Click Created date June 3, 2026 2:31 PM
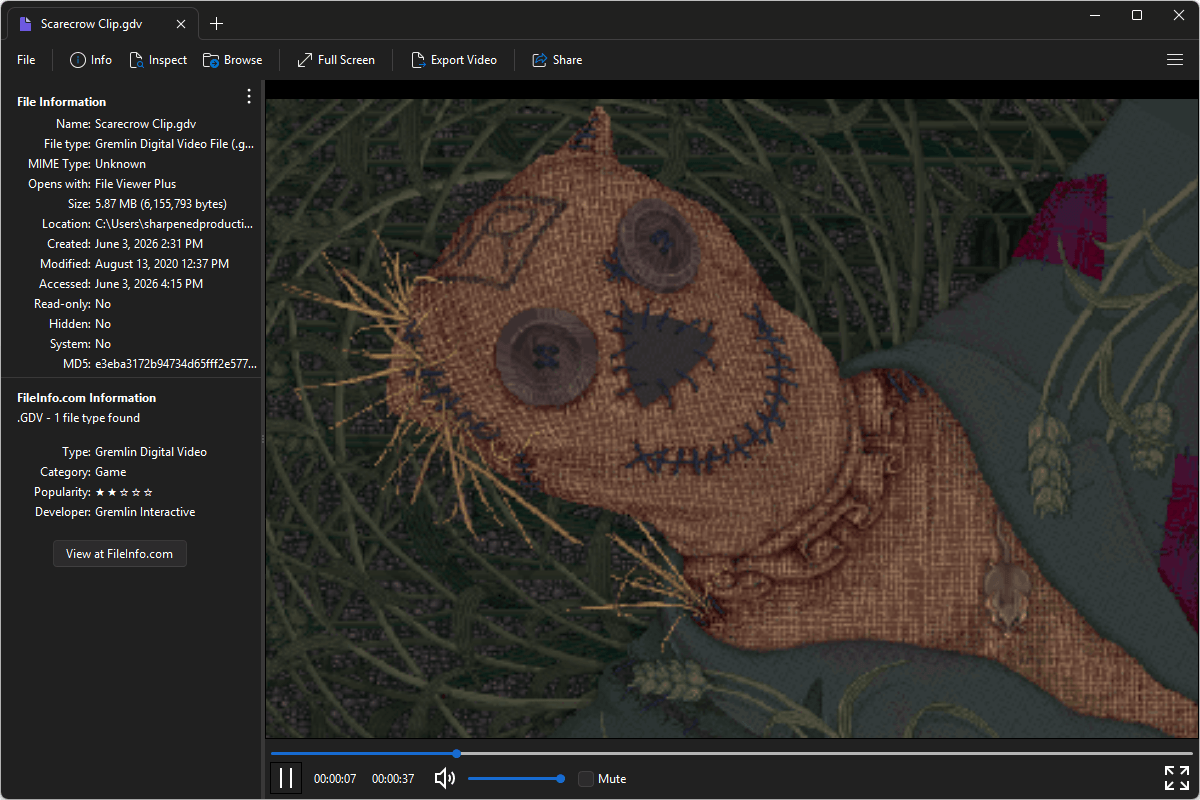The width and height of the screenshot is (1200, 800). (149, 244)
